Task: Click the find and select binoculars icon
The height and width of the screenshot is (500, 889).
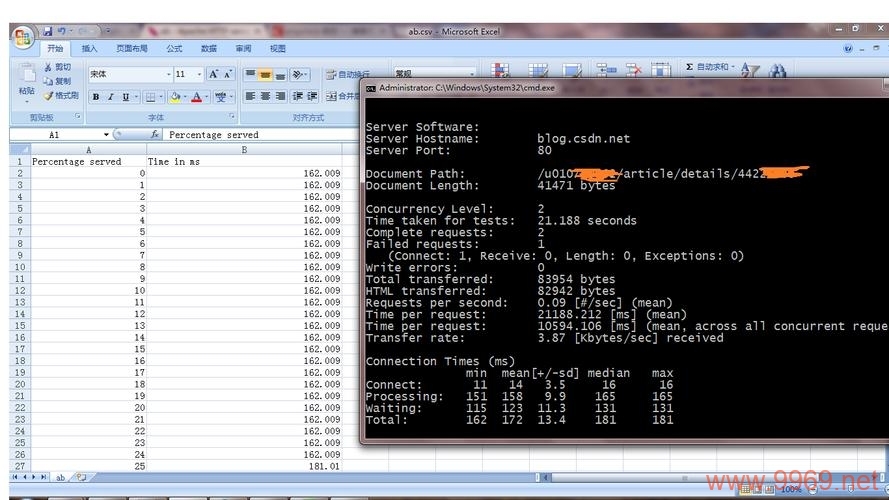Action: (x=777, y=70)
